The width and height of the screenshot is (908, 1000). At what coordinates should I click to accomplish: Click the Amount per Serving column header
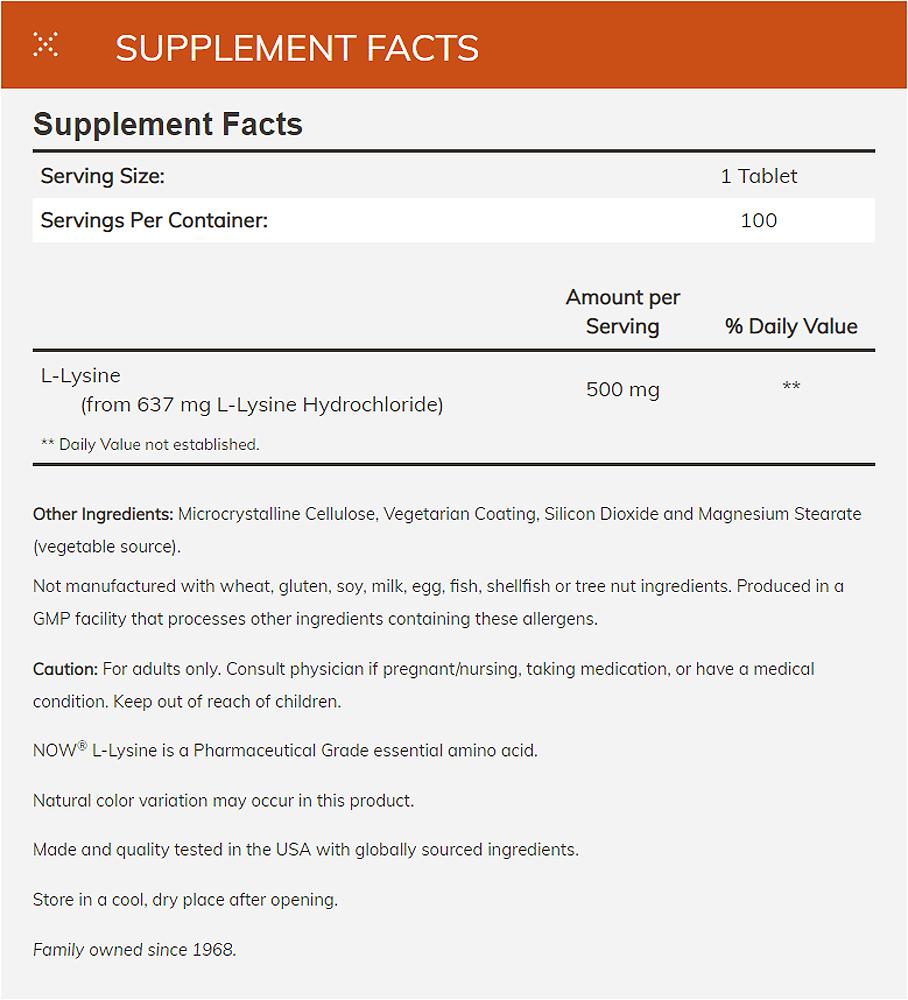622,311
